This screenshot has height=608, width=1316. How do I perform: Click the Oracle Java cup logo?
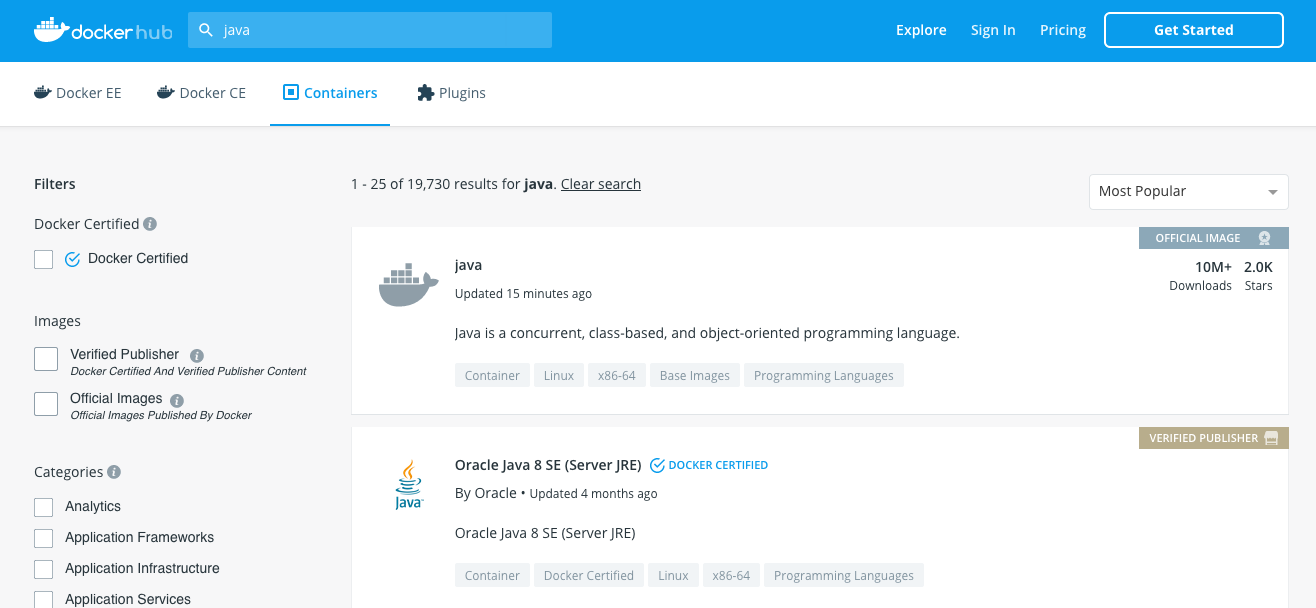(409, 485)
